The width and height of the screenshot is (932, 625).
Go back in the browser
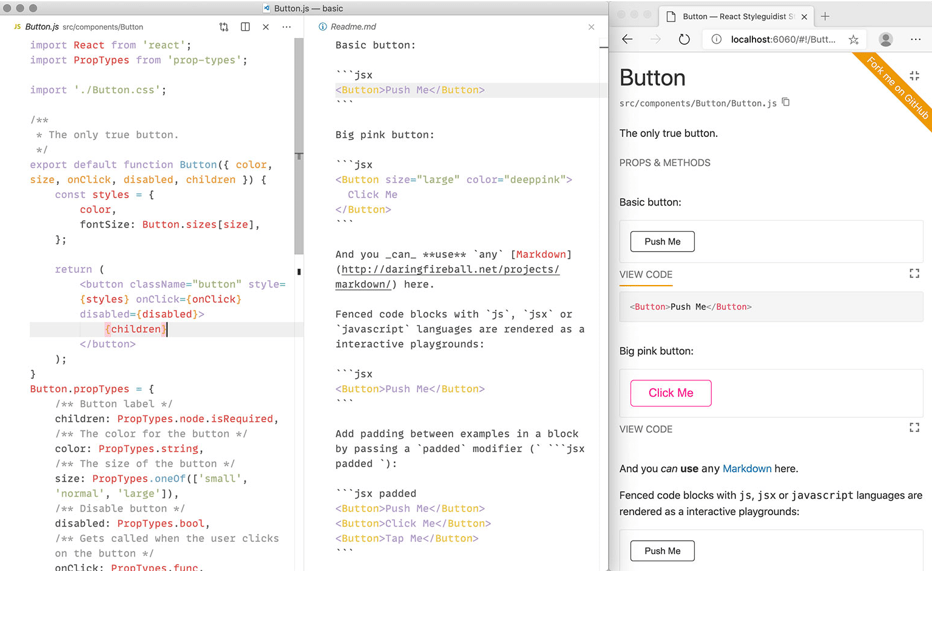627,39
